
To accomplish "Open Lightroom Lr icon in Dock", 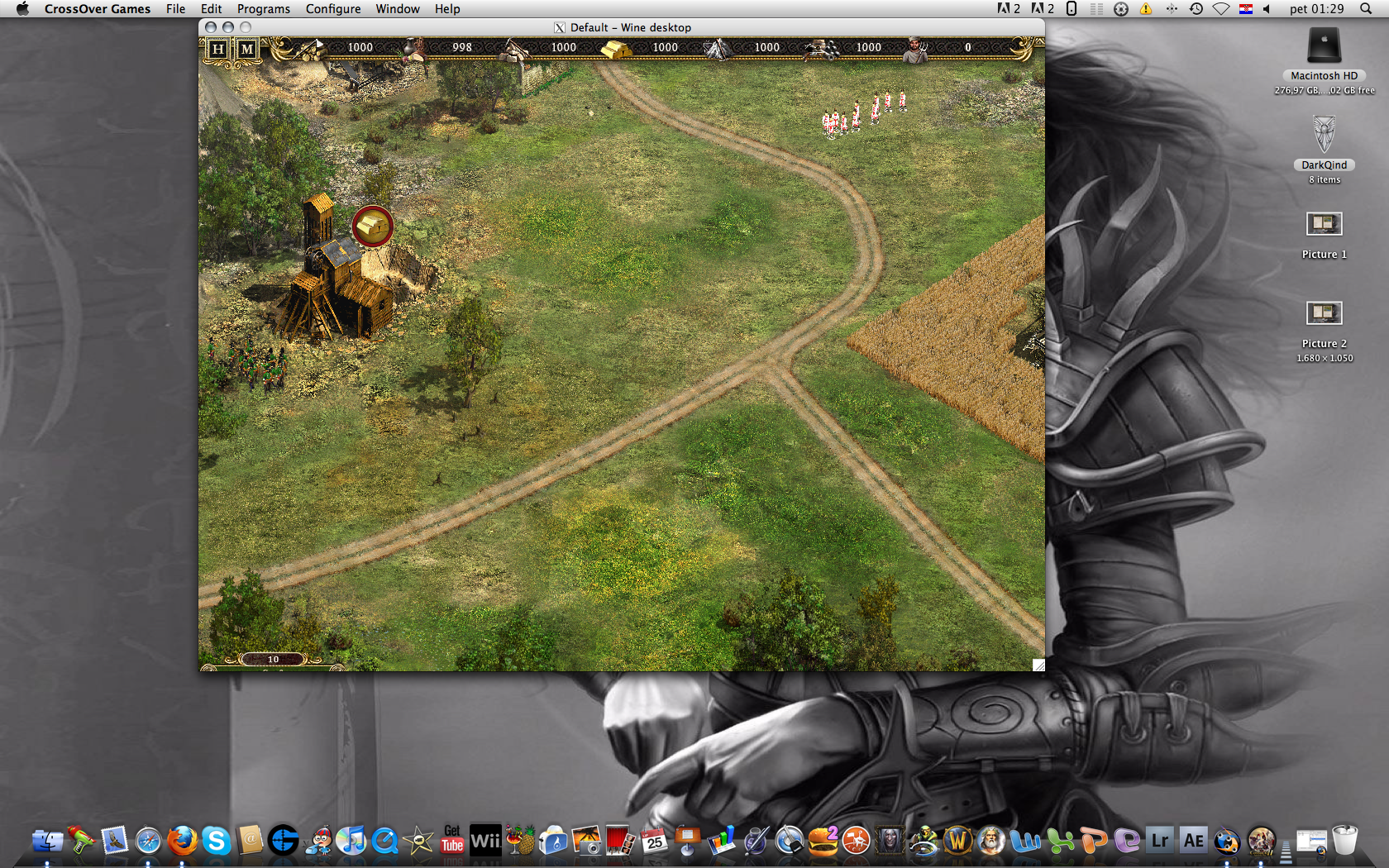I will pyautogui.click(x=1160, y=841).
